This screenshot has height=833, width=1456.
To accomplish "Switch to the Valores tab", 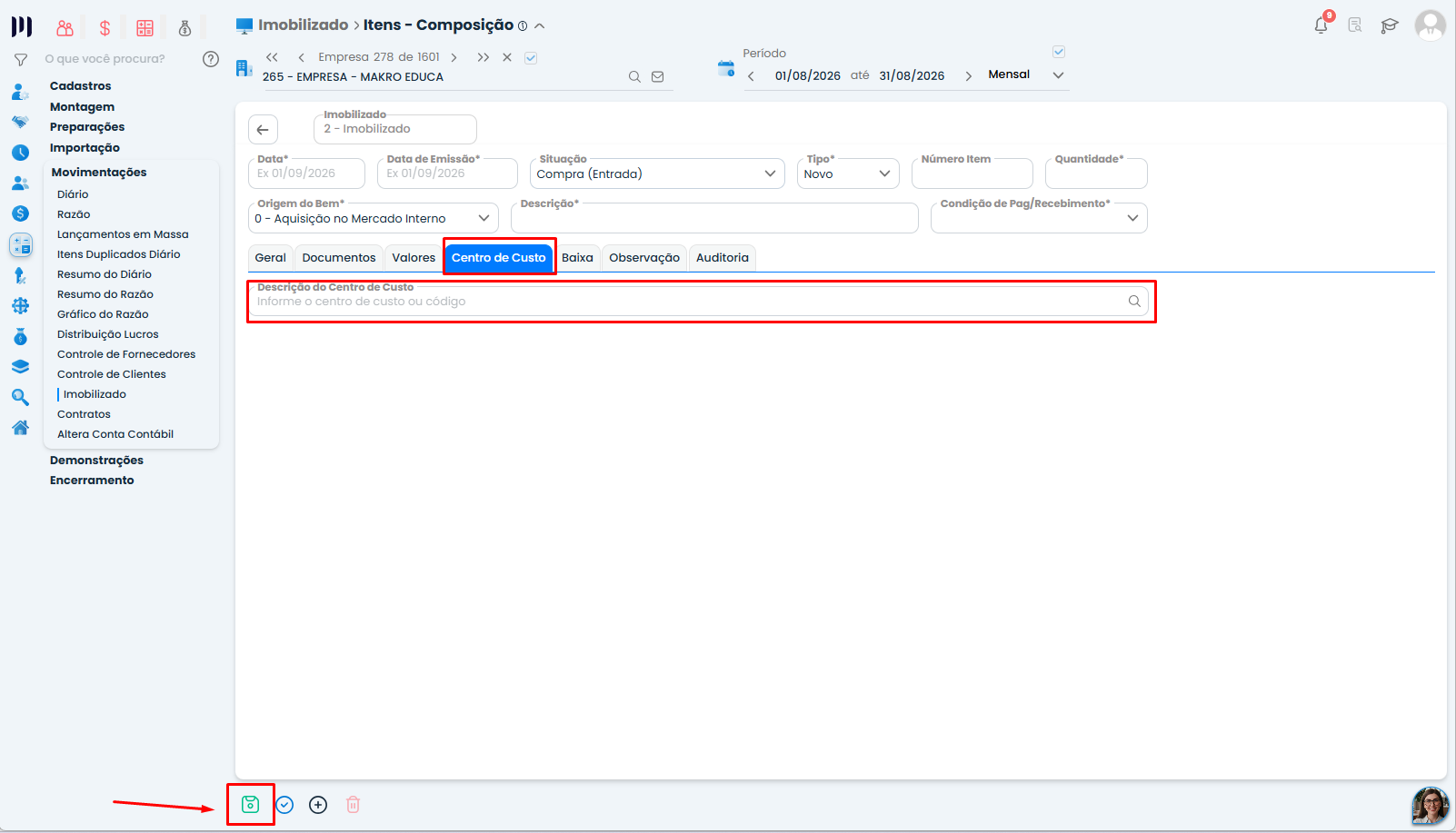I will pos(414,258).
